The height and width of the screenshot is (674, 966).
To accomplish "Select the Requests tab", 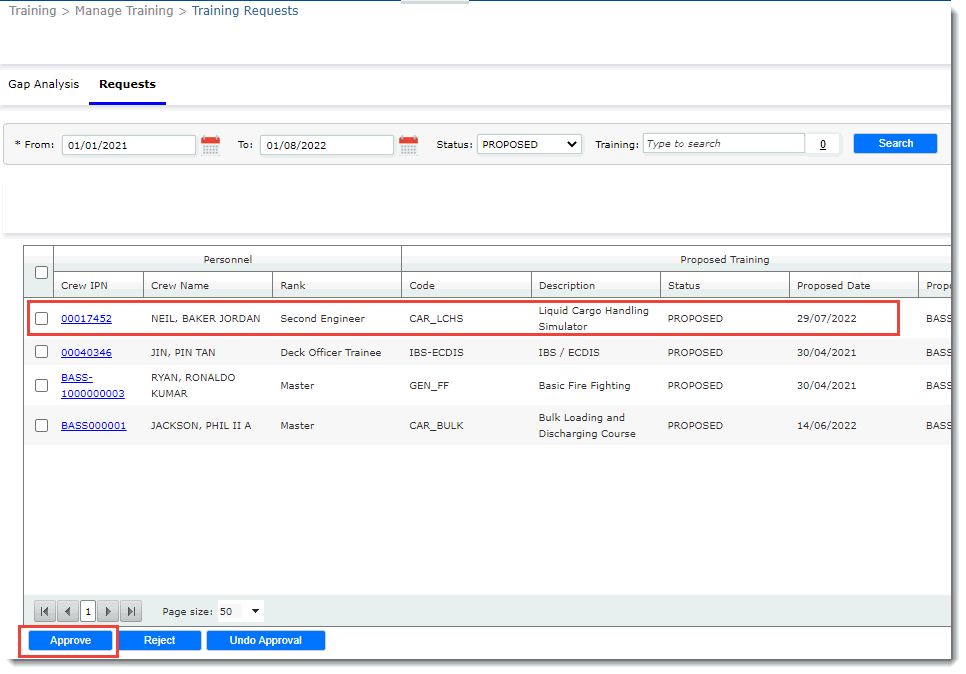I will point(127,84).
